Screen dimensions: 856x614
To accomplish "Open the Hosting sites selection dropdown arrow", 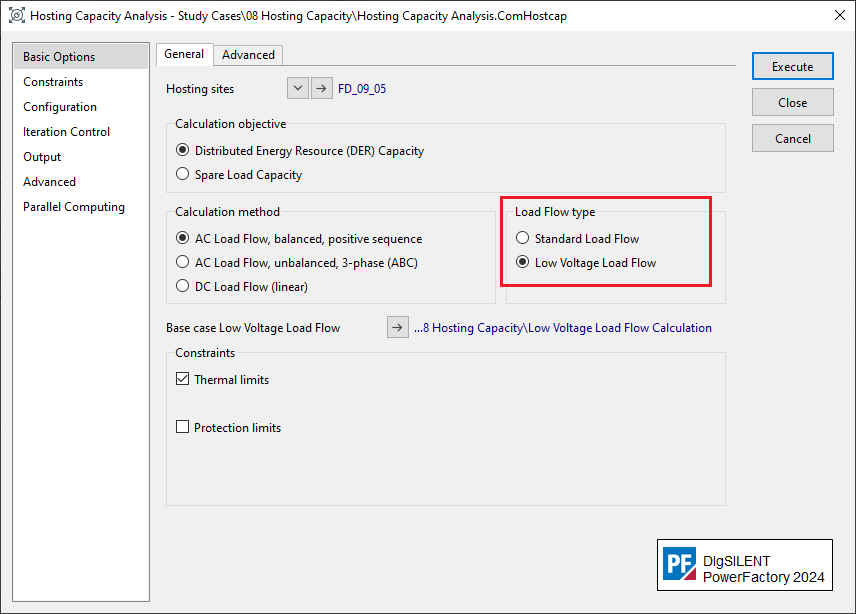I will click(x=298, y=88).
